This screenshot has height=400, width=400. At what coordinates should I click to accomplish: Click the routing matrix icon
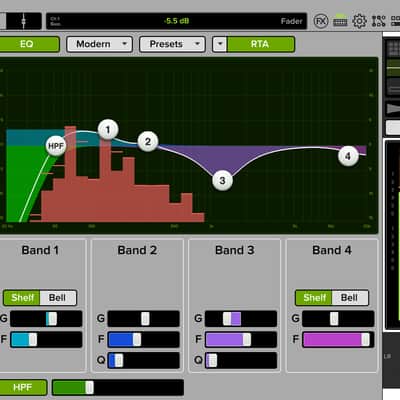[x=379, y=21]
